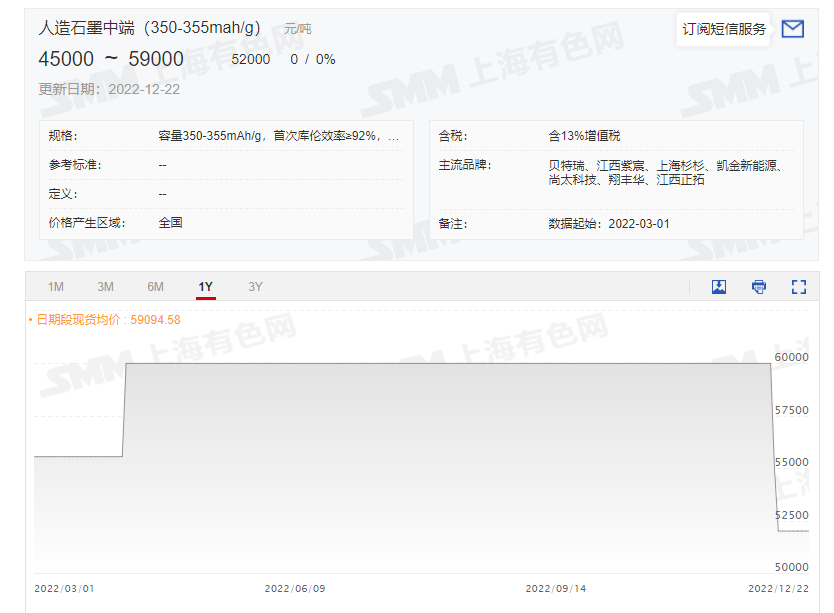Click the 数据起始：2022-03-01 remark

pyautogui.click(x=609, y=224)
